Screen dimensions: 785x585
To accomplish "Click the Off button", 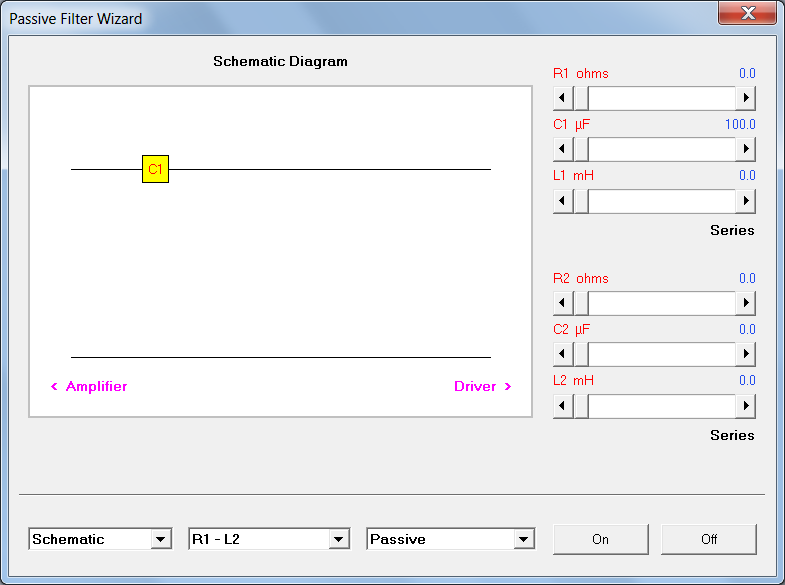I will click(709, 539).
